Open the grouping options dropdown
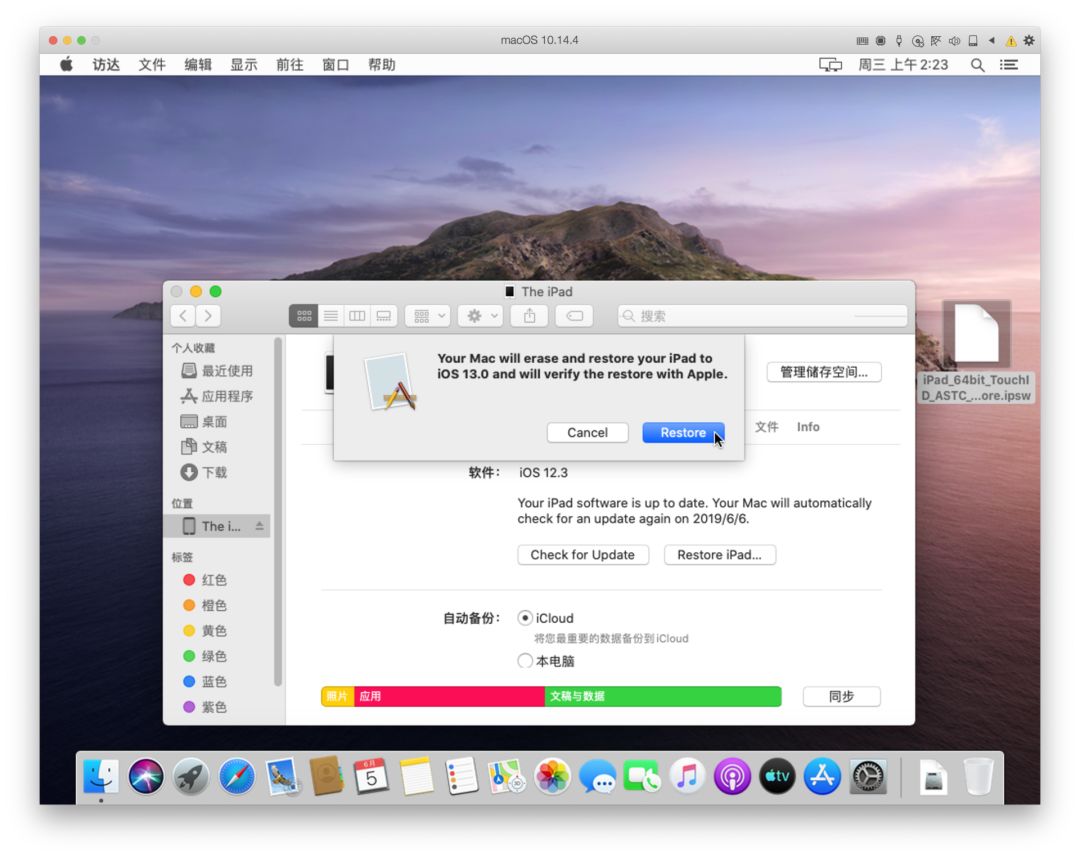This screenshot has height=857, width=1080. coord(427,315)
